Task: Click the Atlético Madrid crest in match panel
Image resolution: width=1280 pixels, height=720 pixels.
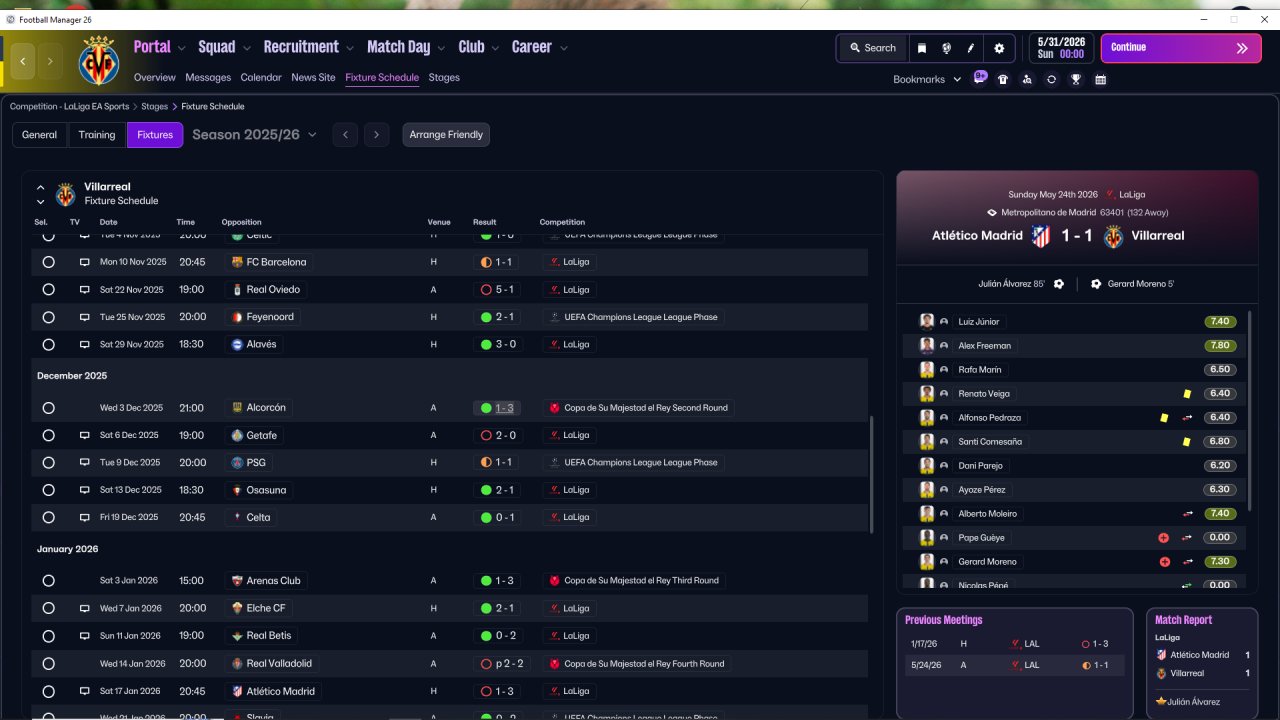Action: (1041, 236)
